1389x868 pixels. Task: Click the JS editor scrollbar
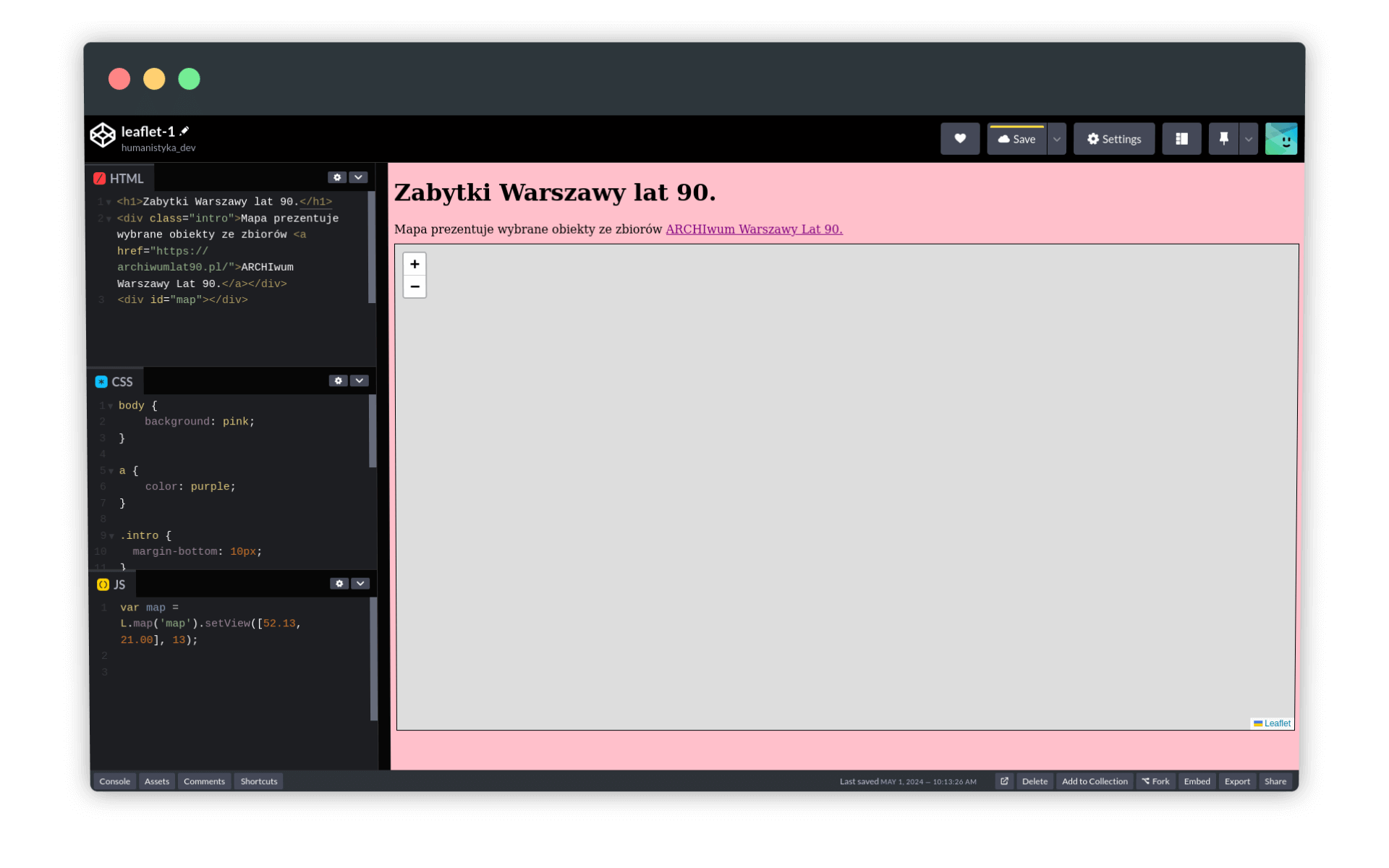(x=373, y=659)
